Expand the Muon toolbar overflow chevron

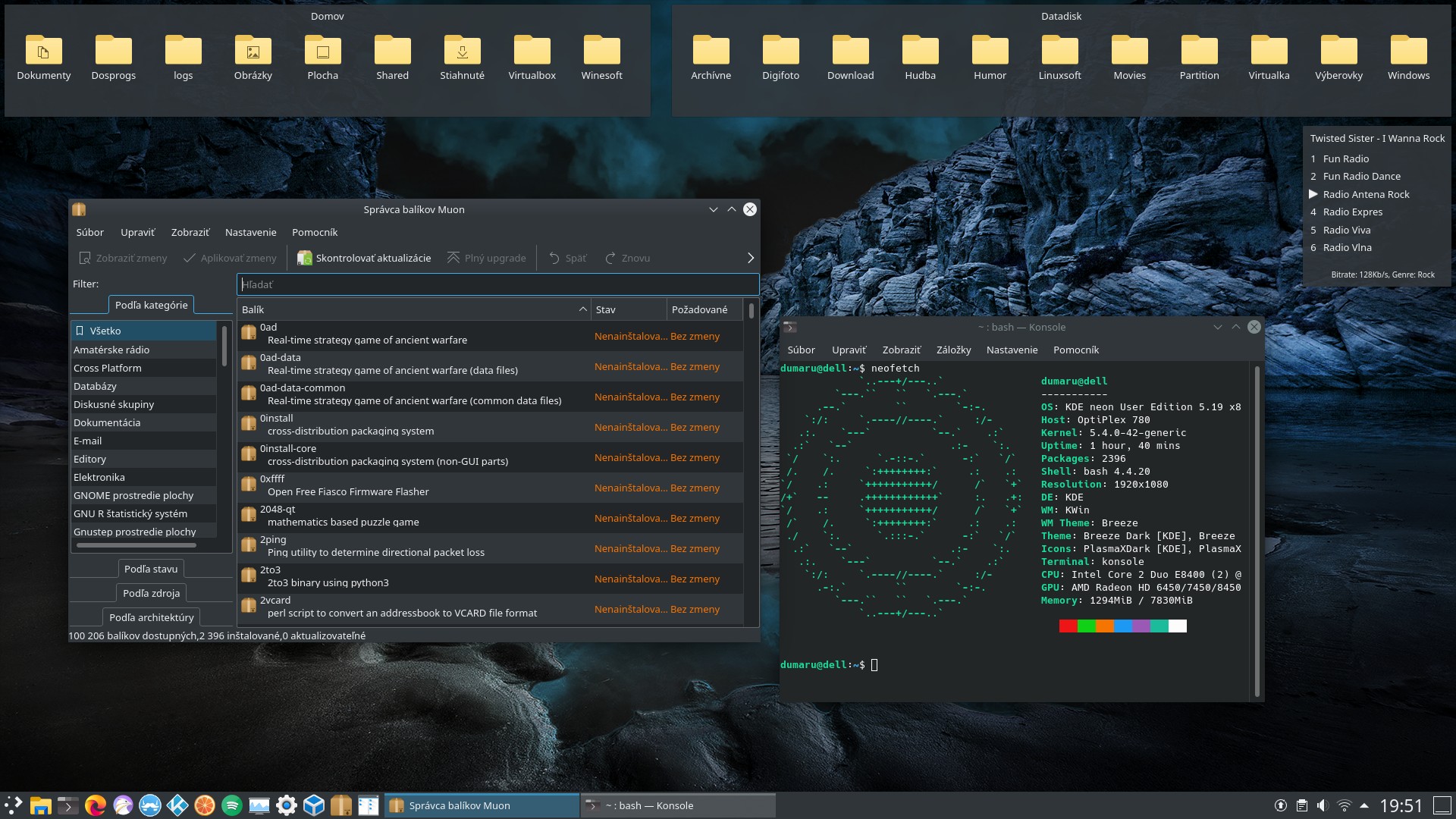pos(750,258)
